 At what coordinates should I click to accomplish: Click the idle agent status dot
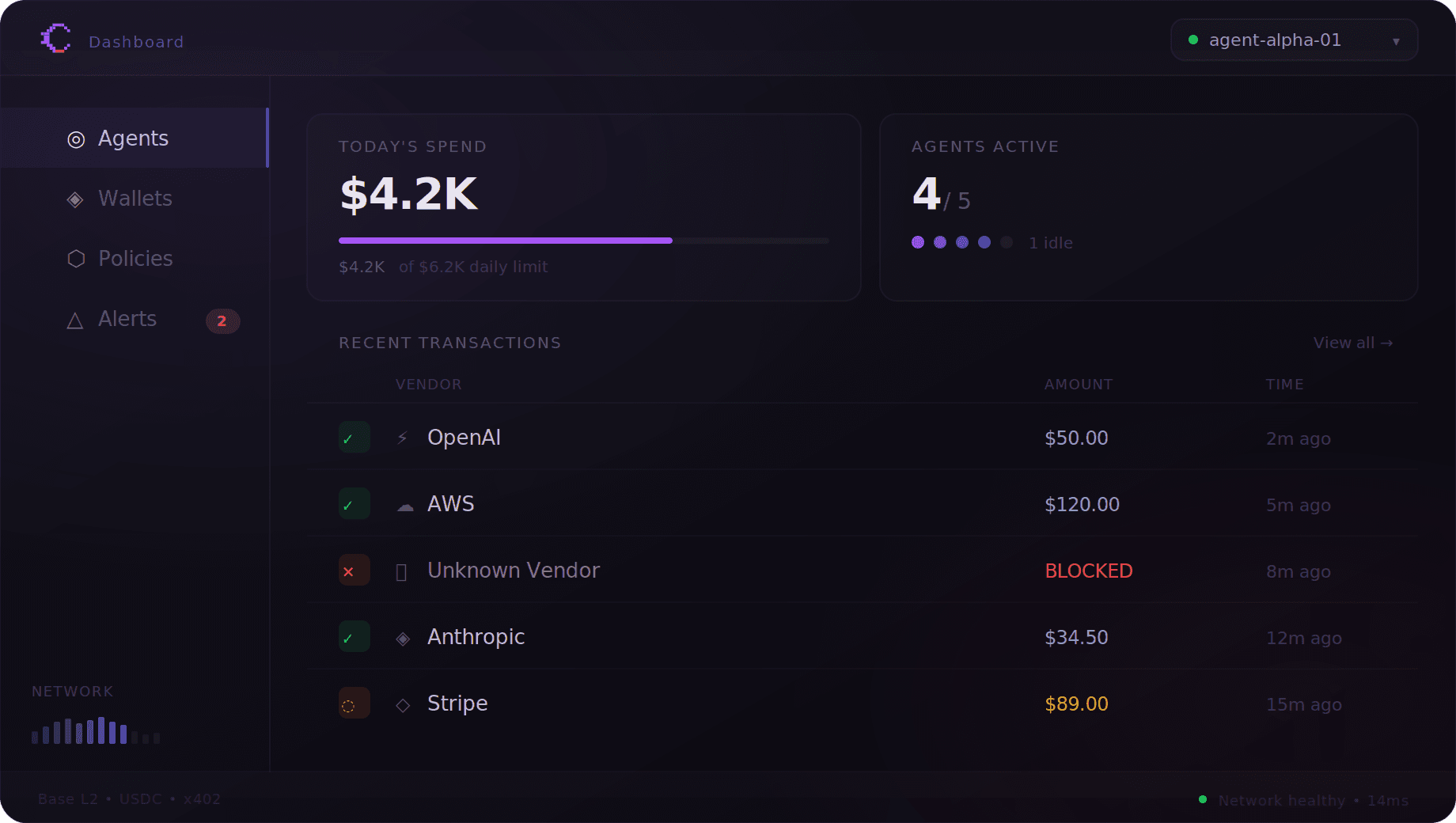tap(1007, 243)
